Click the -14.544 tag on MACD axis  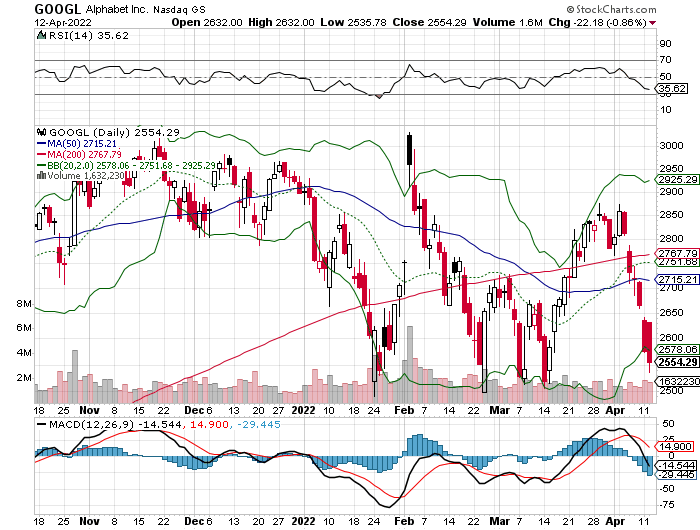pyautogui.click(x=675, y=465)
